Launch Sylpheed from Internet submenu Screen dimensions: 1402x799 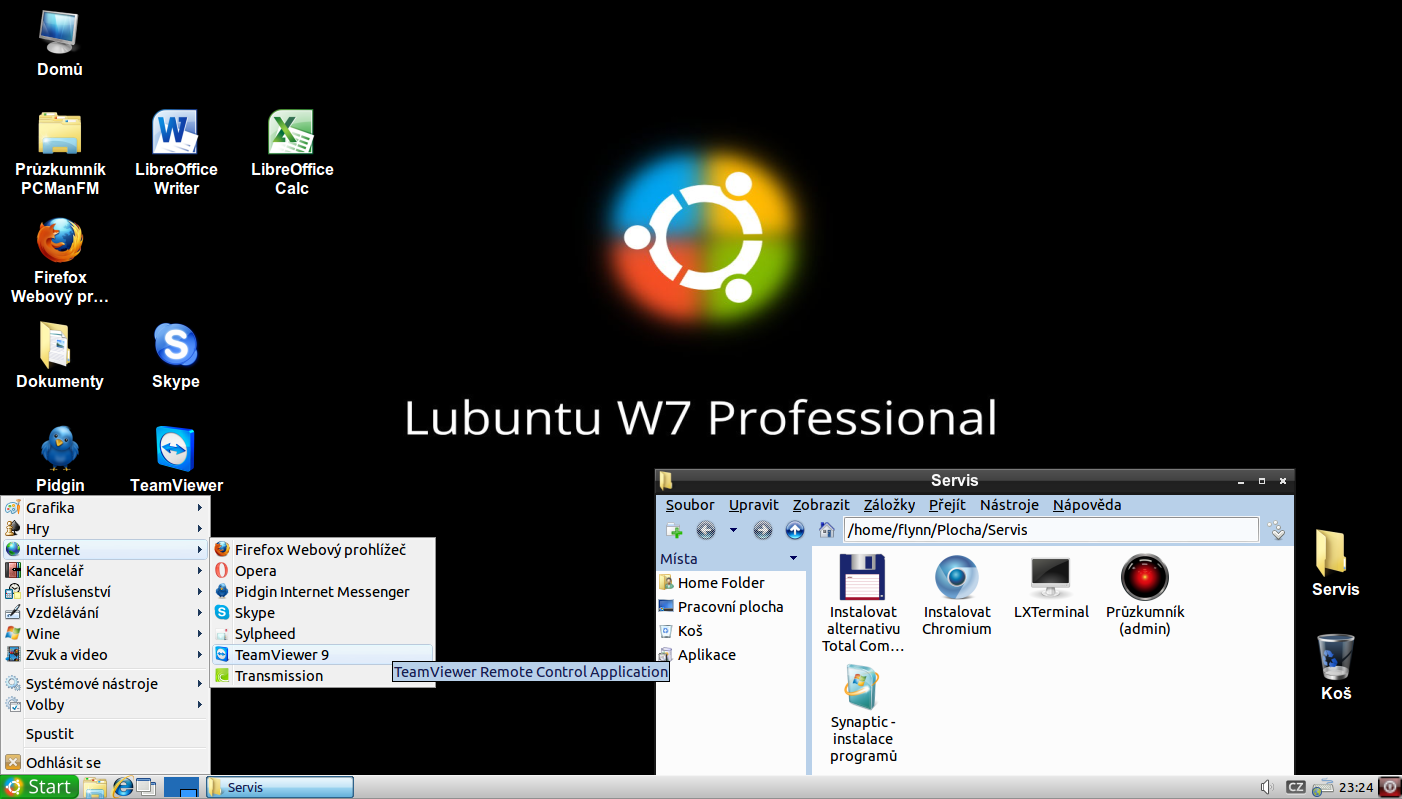[x=323, y=634]
